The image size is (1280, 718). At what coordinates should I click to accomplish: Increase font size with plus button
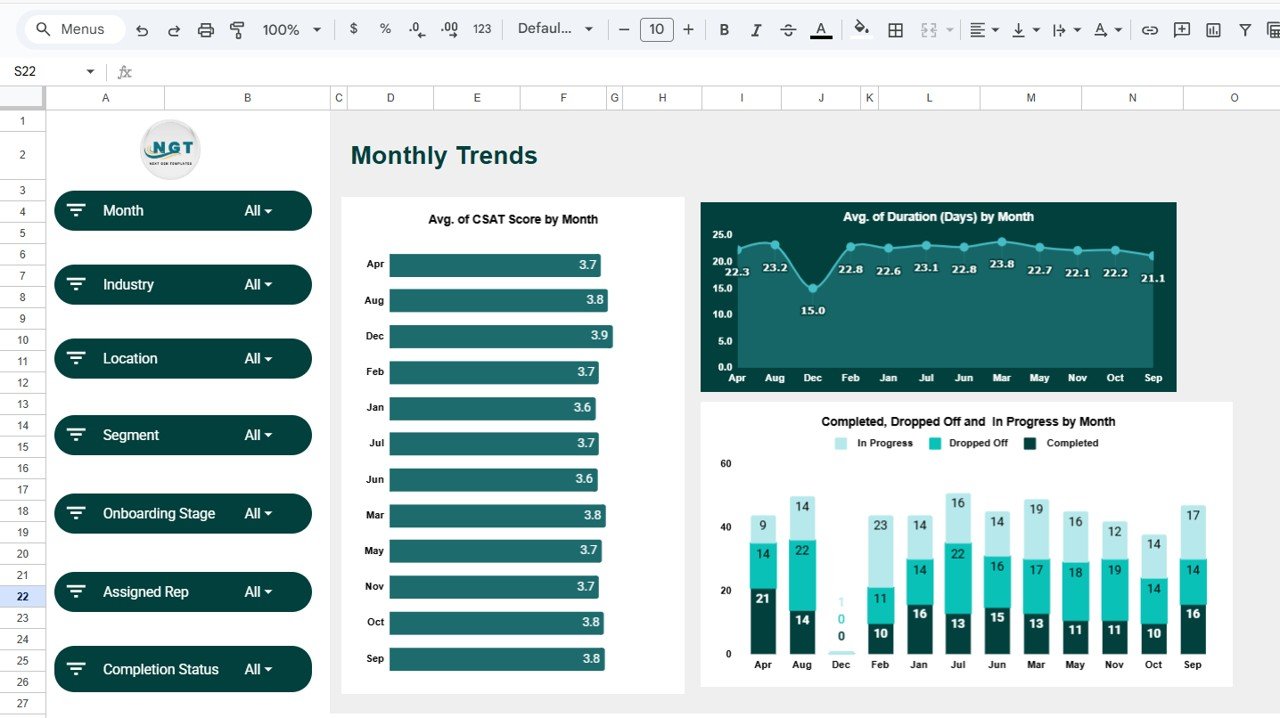(x=688, y=29)
